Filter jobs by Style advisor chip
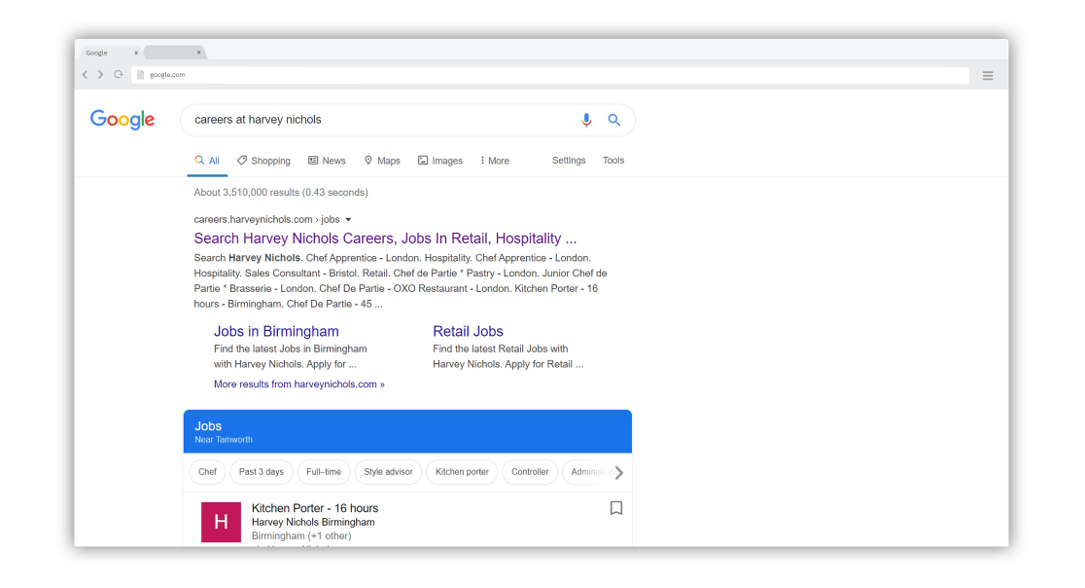Screen dimensions: 1085x588 pos(388,472)
